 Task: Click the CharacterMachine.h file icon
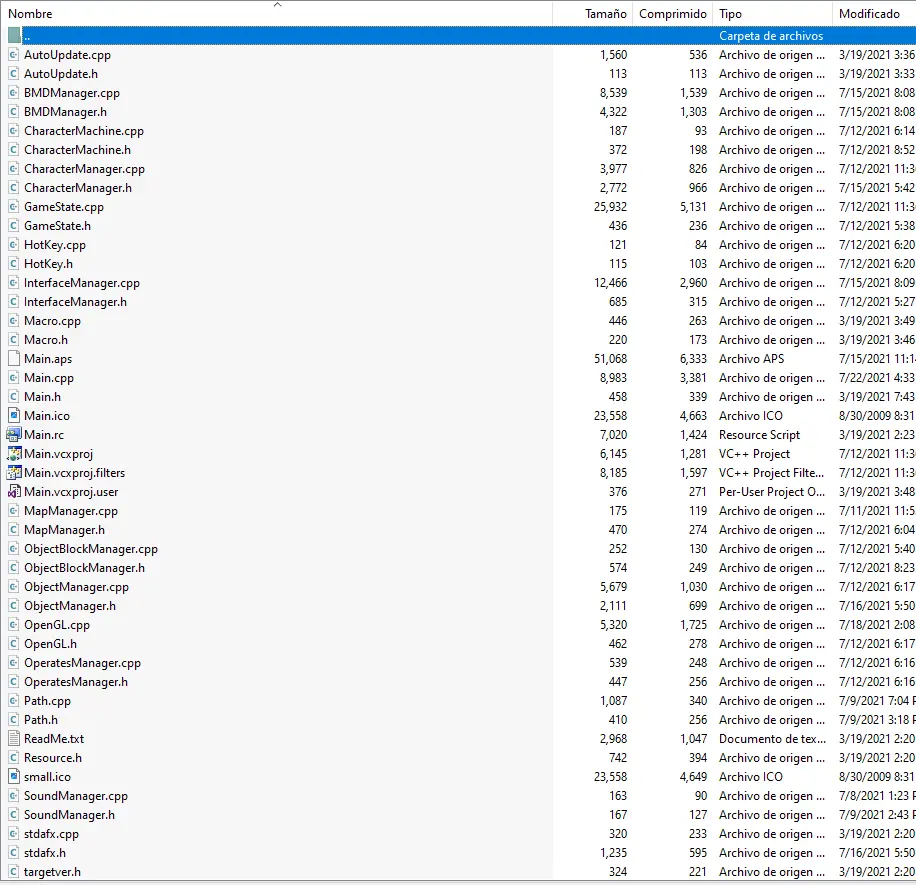point(14,150)
